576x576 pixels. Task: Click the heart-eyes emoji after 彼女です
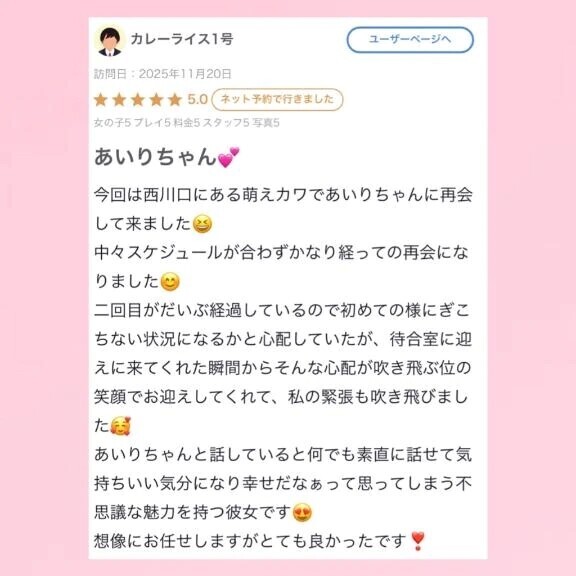coord(302,513)
